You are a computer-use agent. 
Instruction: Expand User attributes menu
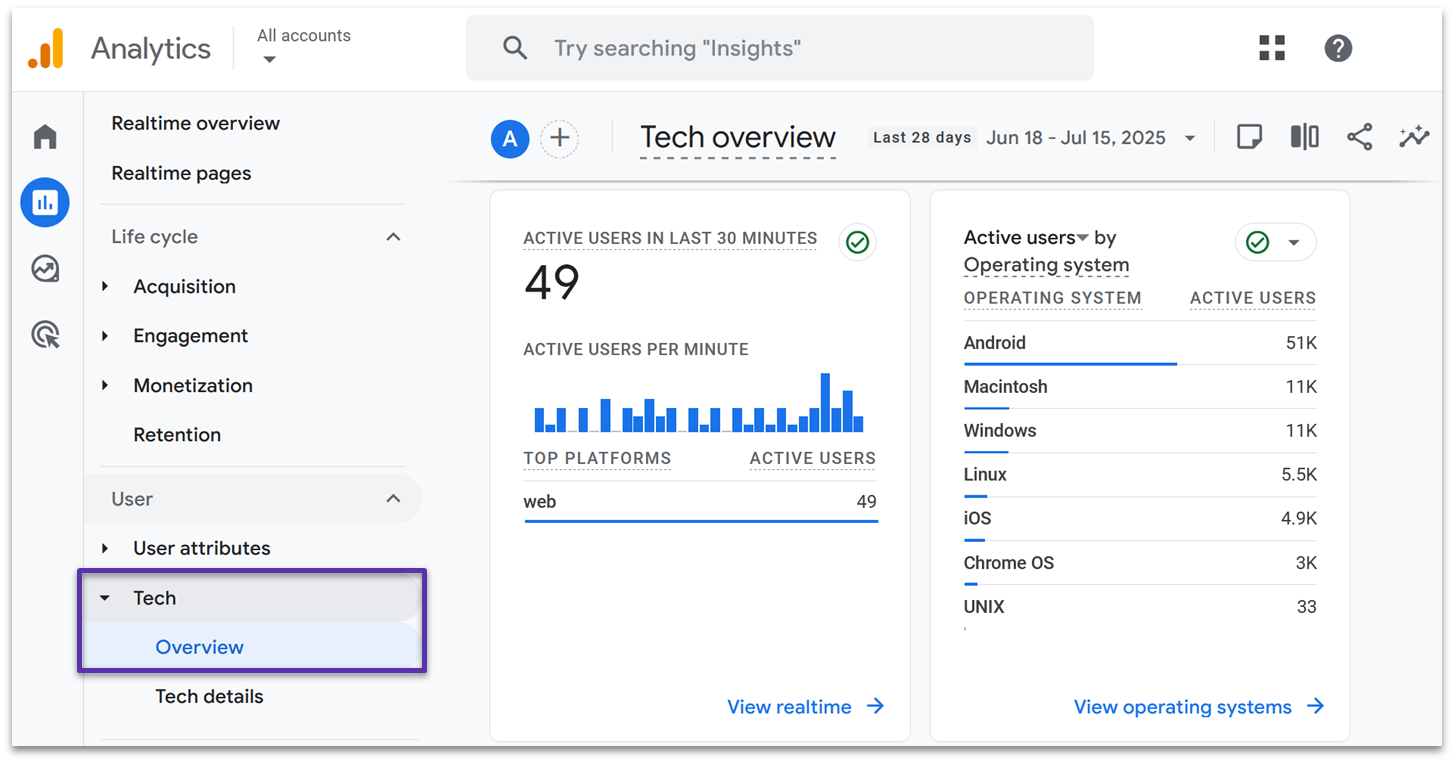pos(105,548)
